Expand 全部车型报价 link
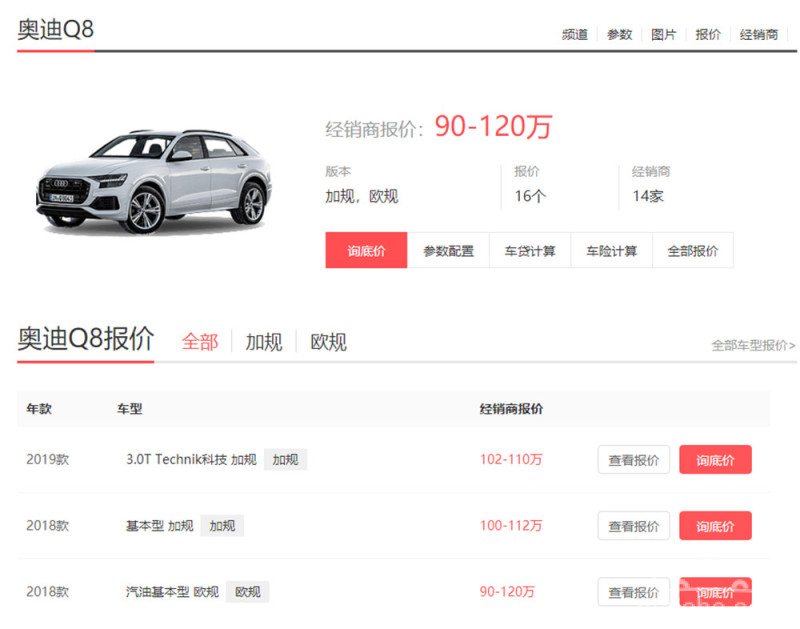The height and width of the screenshot is (629, 800). coord(753,346)
